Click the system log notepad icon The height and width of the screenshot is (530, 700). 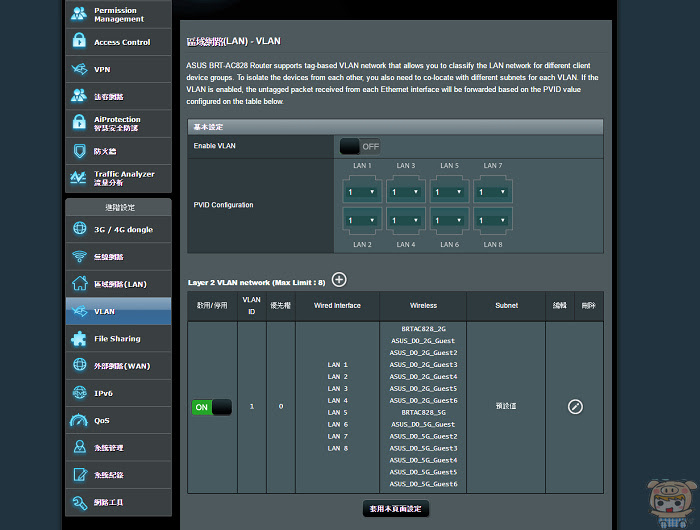pyautogui.click(x=80, y=475)
